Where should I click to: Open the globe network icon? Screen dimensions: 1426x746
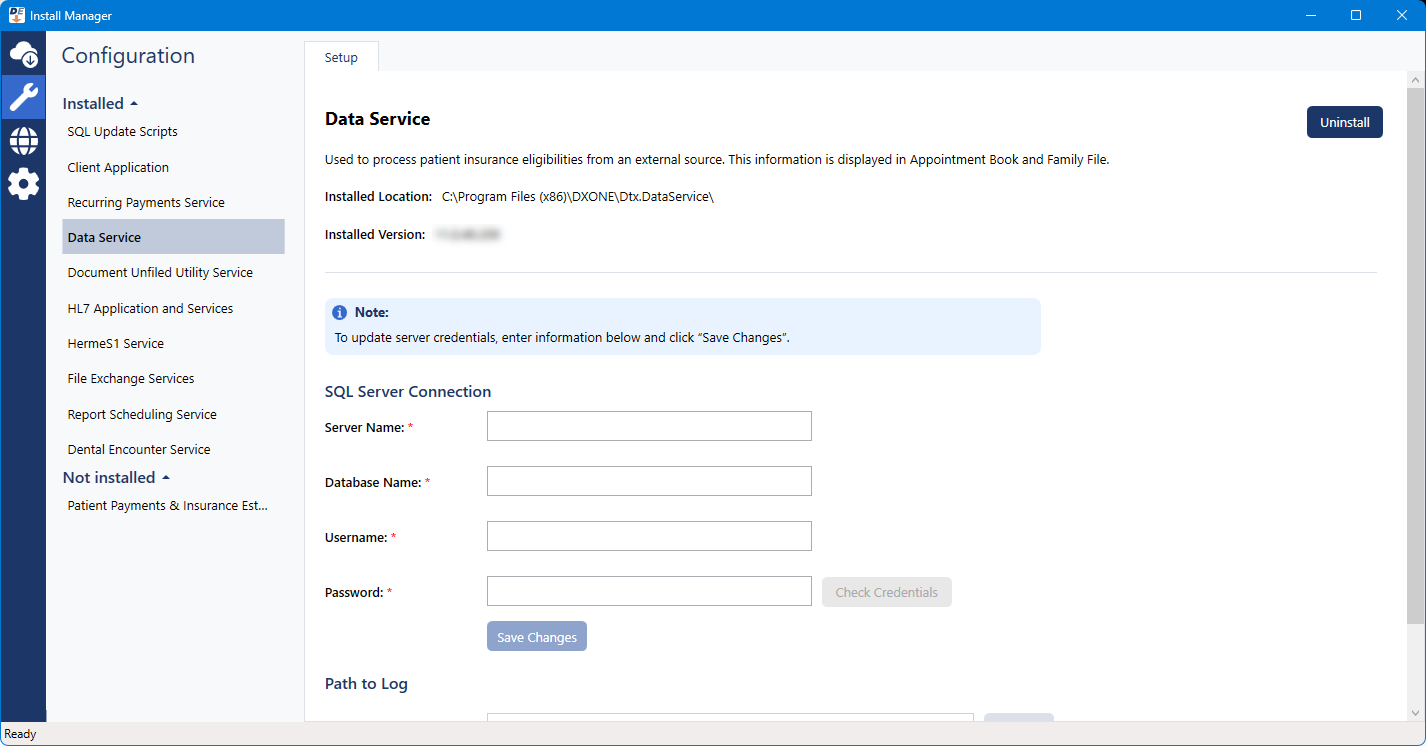pos(23,141)
